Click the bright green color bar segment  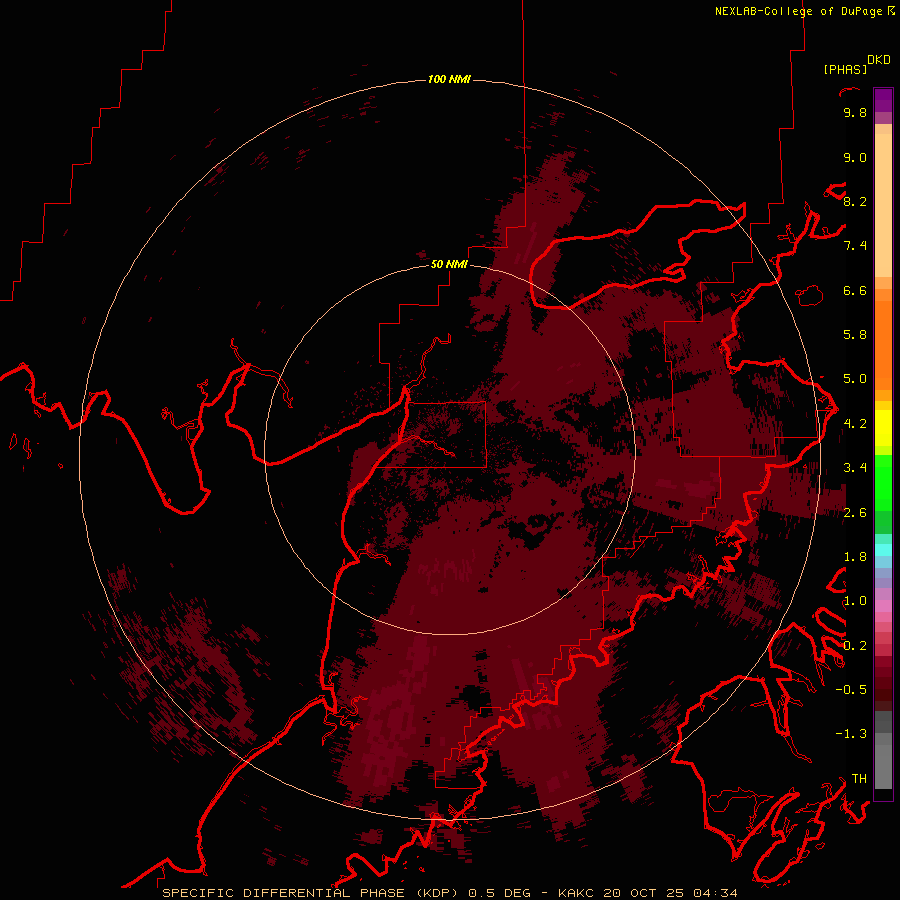[883, 482]
